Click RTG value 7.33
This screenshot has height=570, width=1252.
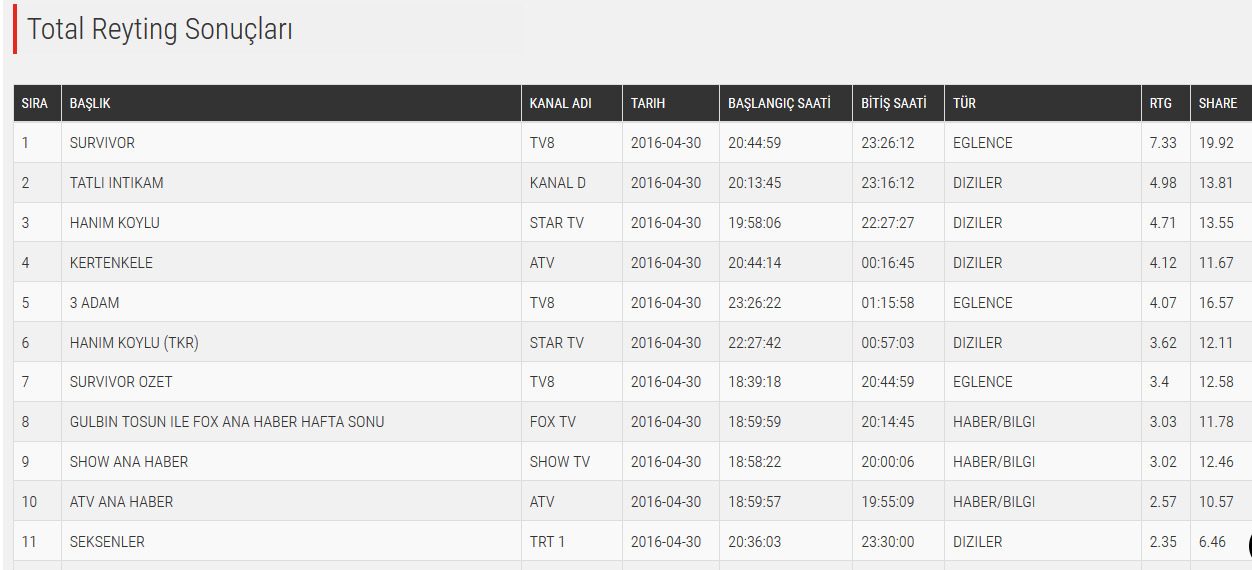(1163, 143)
